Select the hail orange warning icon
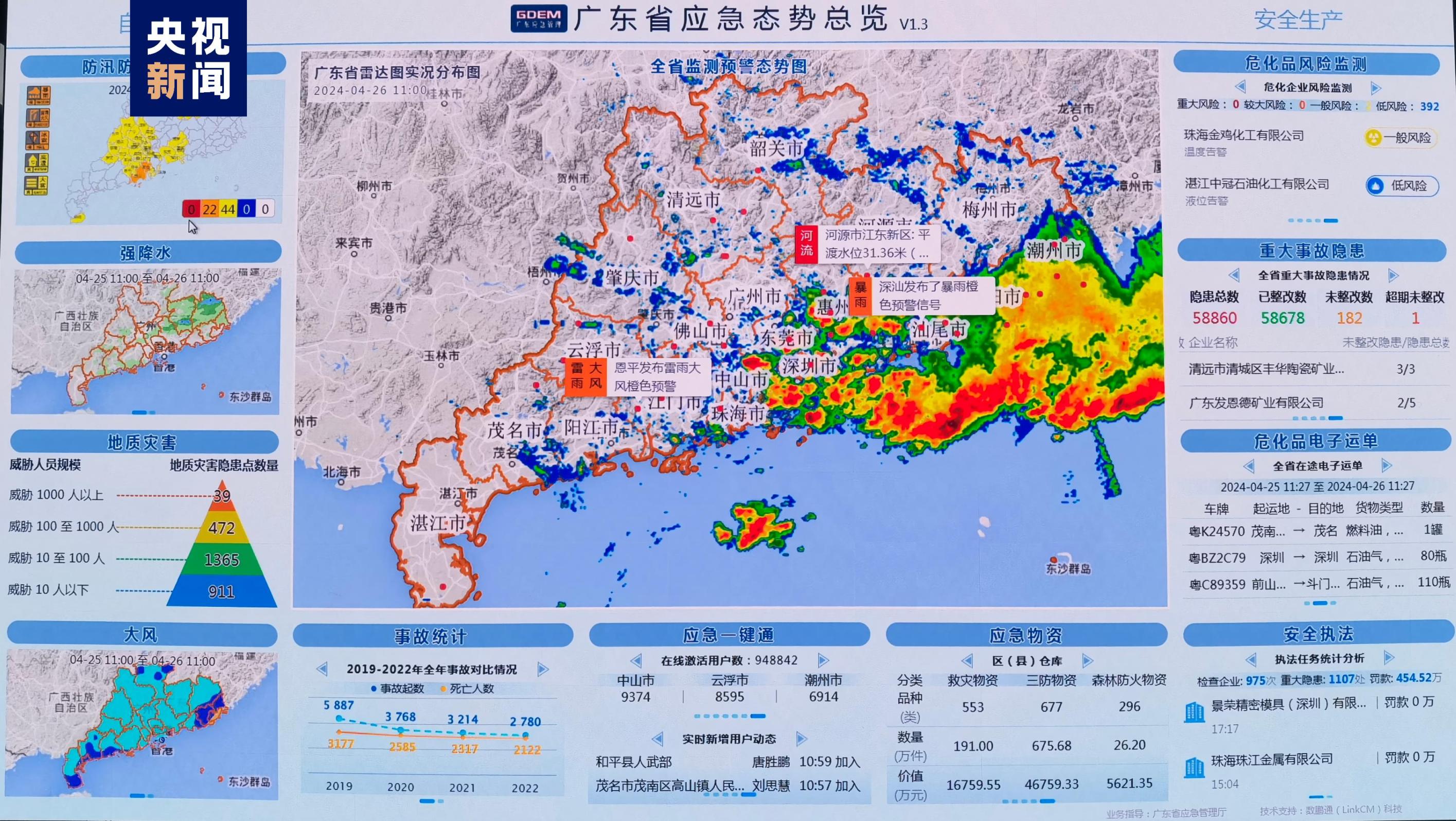1456x821 pixels. click(38, 141)
